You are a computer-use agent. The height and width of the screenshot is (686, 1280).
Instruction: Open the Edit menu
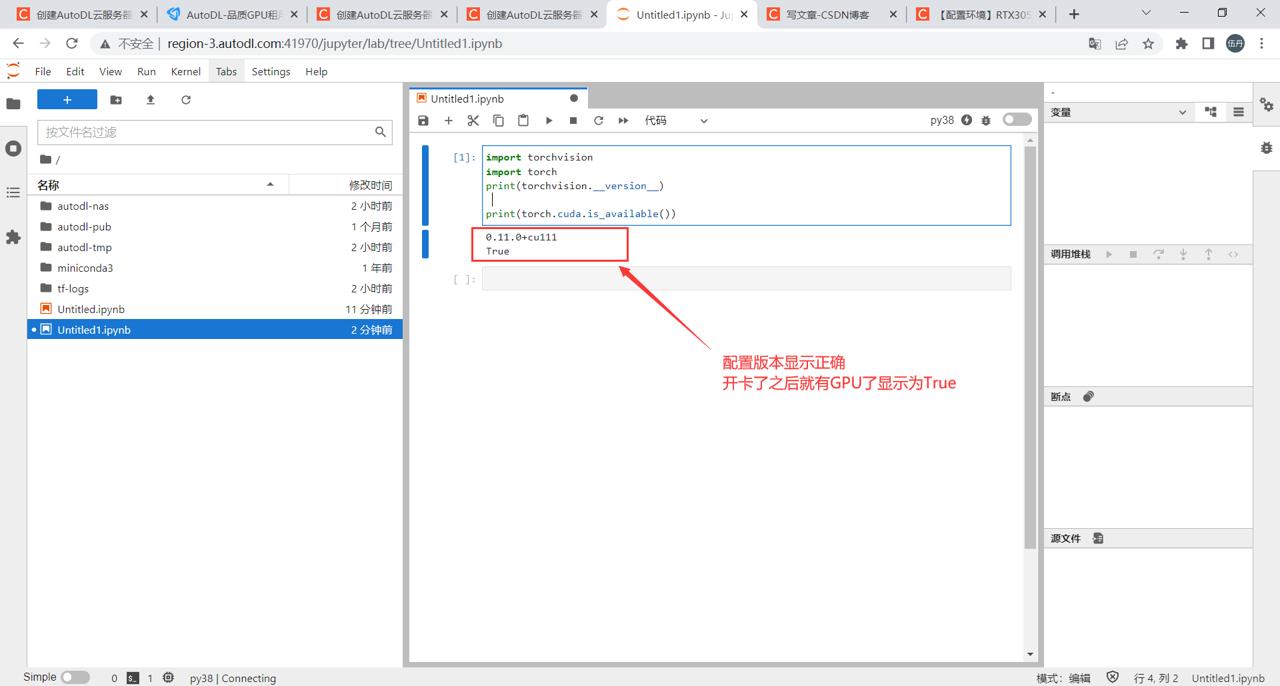[x=75, y=72]
